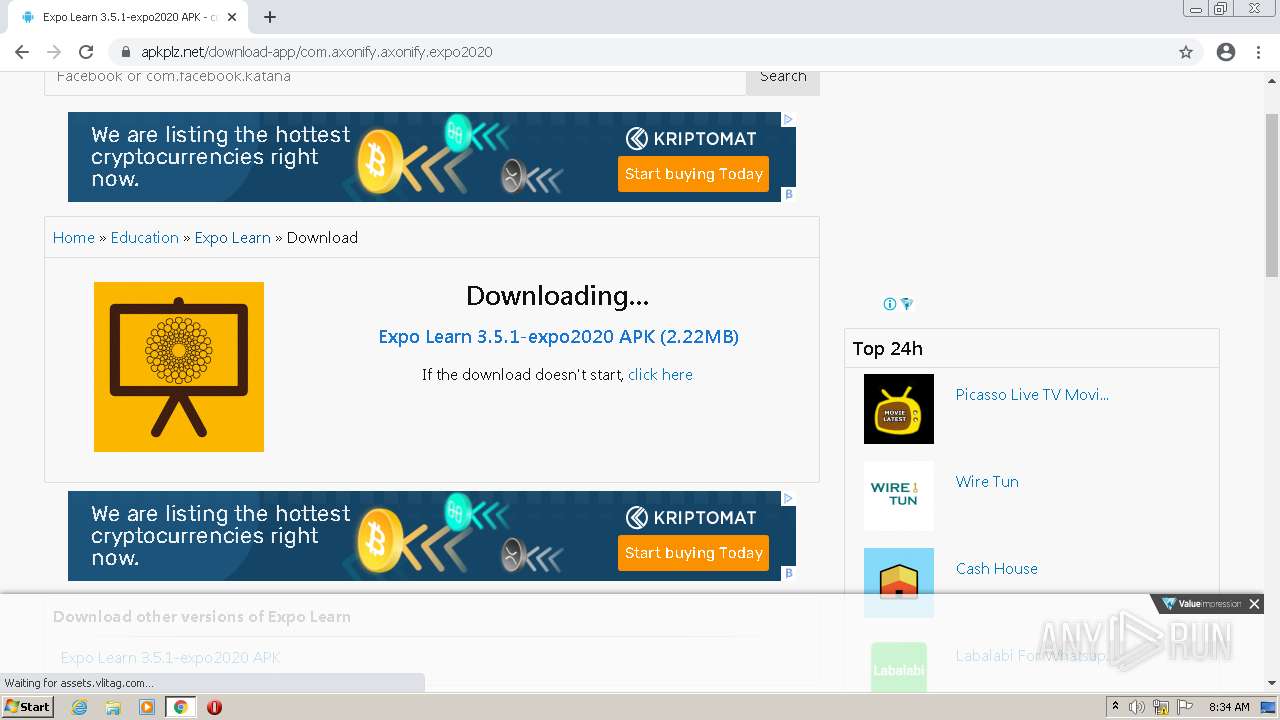Open the Home breadcrumb link
The image size is (1280, 720).
74,238
